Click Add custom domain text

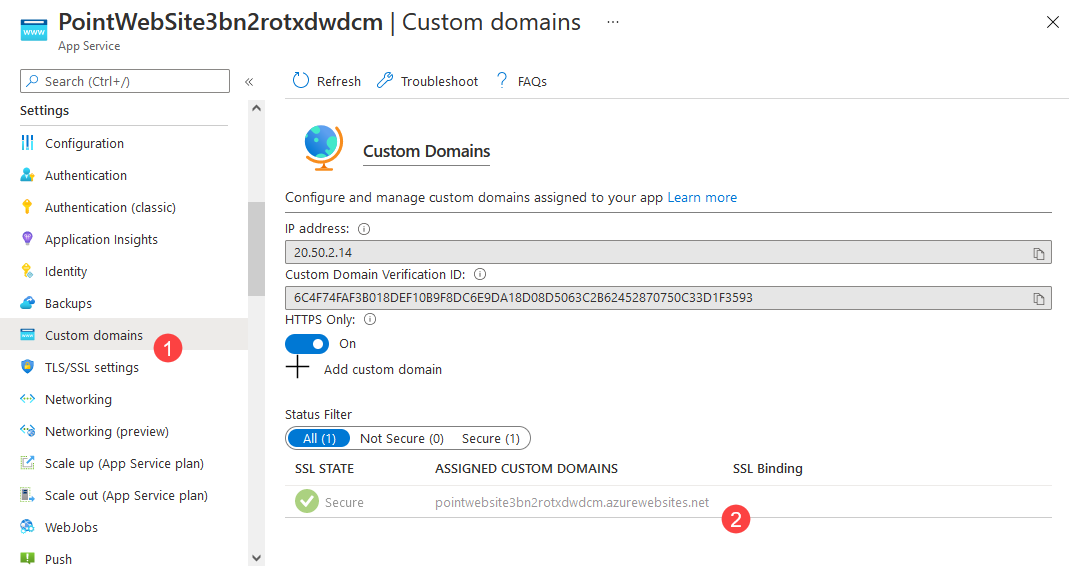tap(383, 369)
